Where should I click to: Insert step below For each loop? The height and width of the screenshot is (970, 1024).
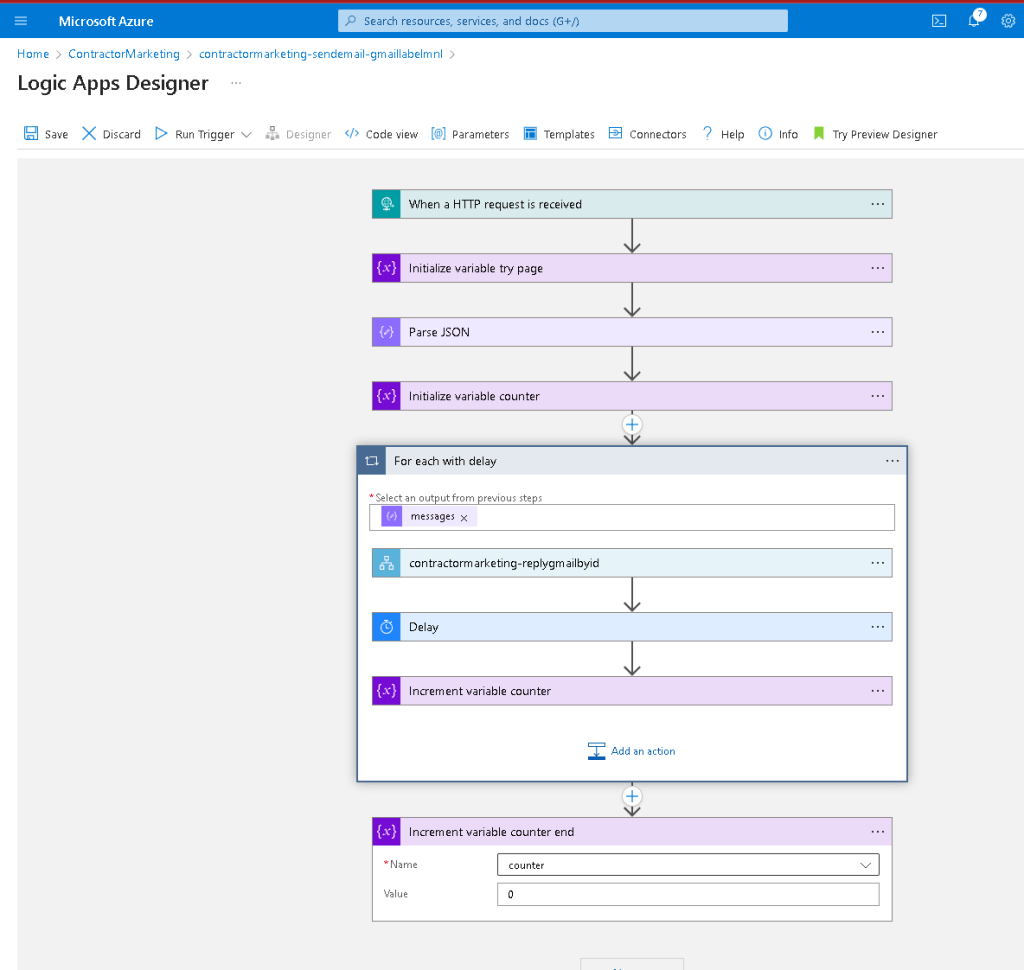click(x=632, y=796)
